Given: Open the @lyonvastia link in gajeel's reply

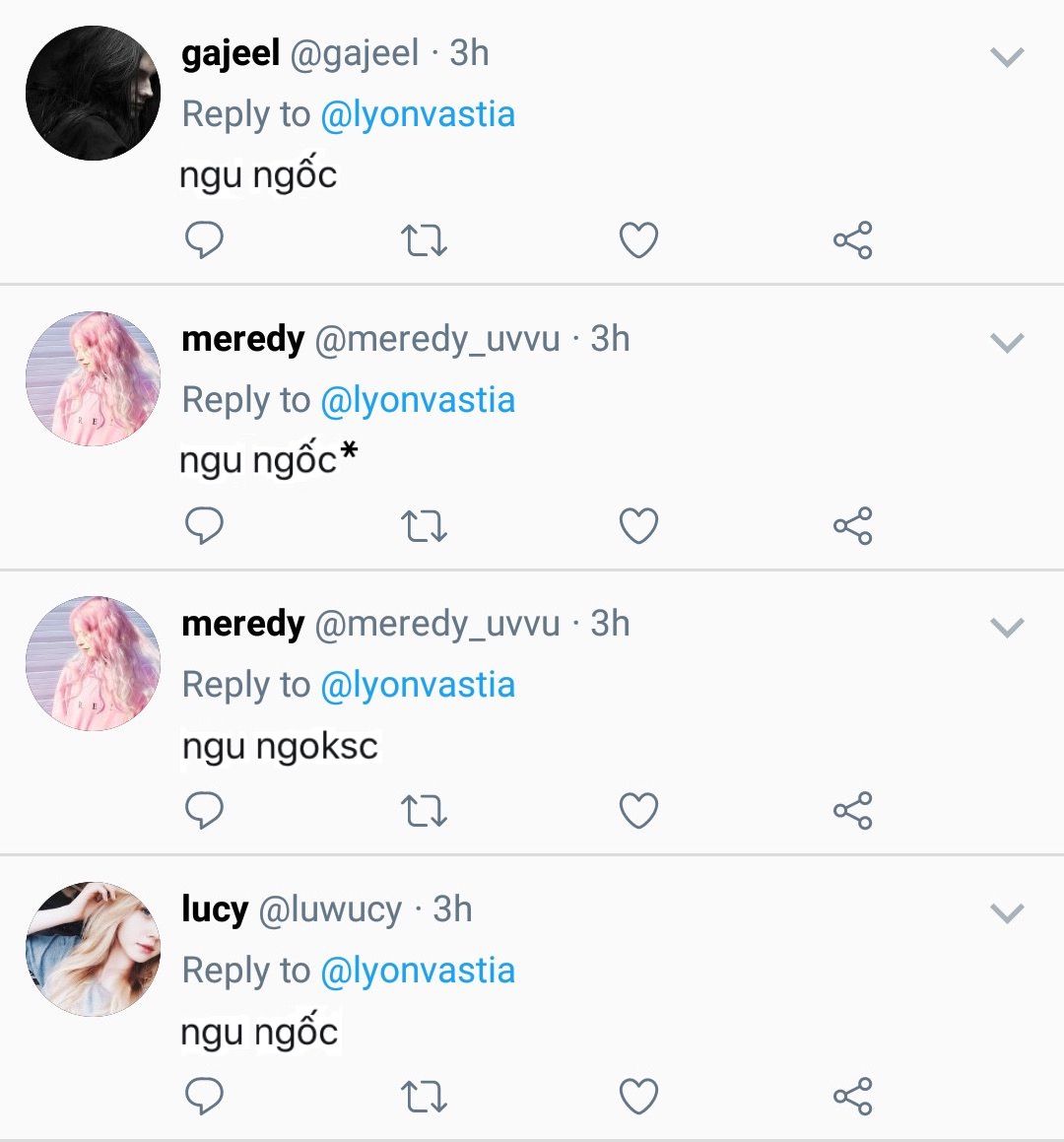Looking at the screenshot, I should click(418, 115).
